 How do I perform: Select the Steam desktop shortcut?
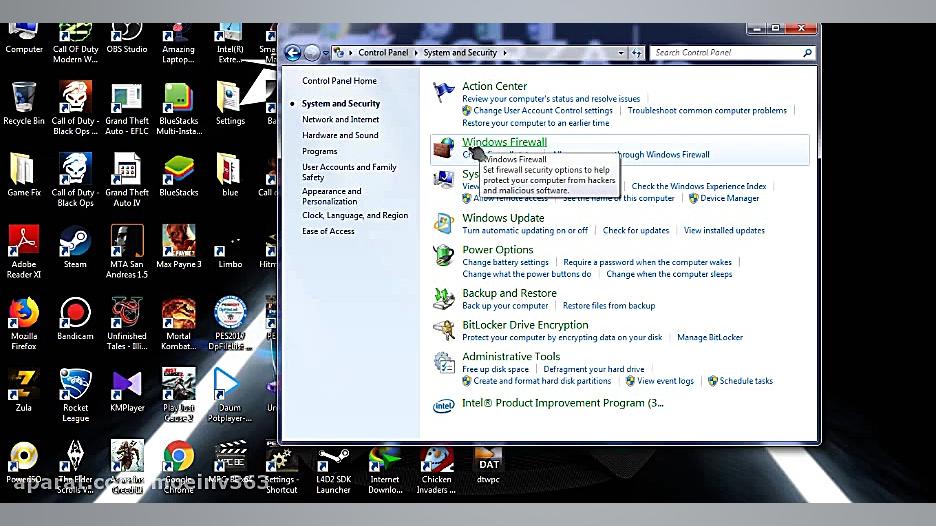pyautogui.click(x=75, y=247)
